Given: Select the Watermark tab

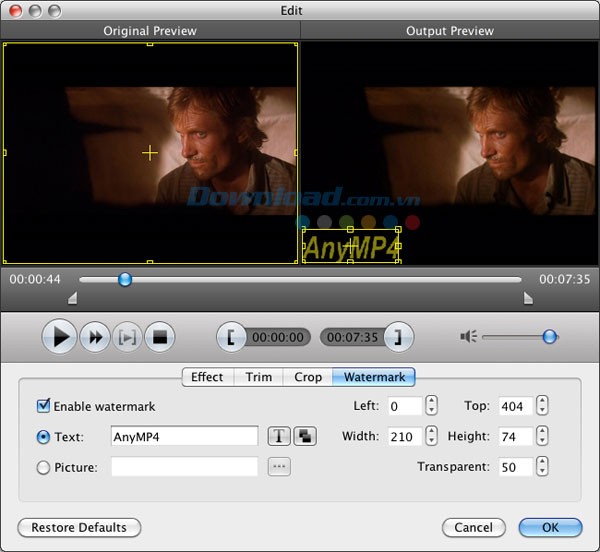Looking at the screenshot, I should click(x=374, y=377).
